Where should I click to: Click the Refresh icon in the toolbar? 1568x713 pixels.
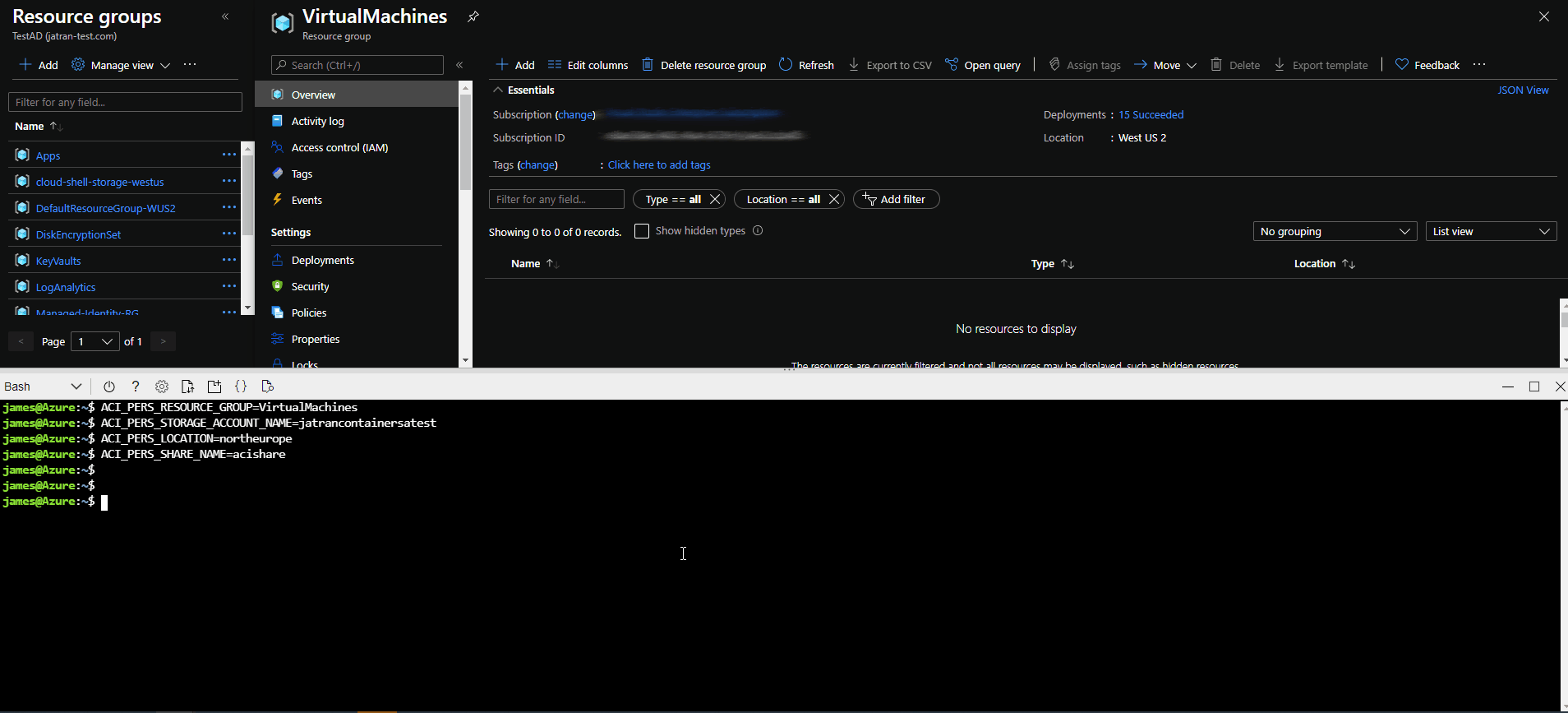[x=786, y=64]
